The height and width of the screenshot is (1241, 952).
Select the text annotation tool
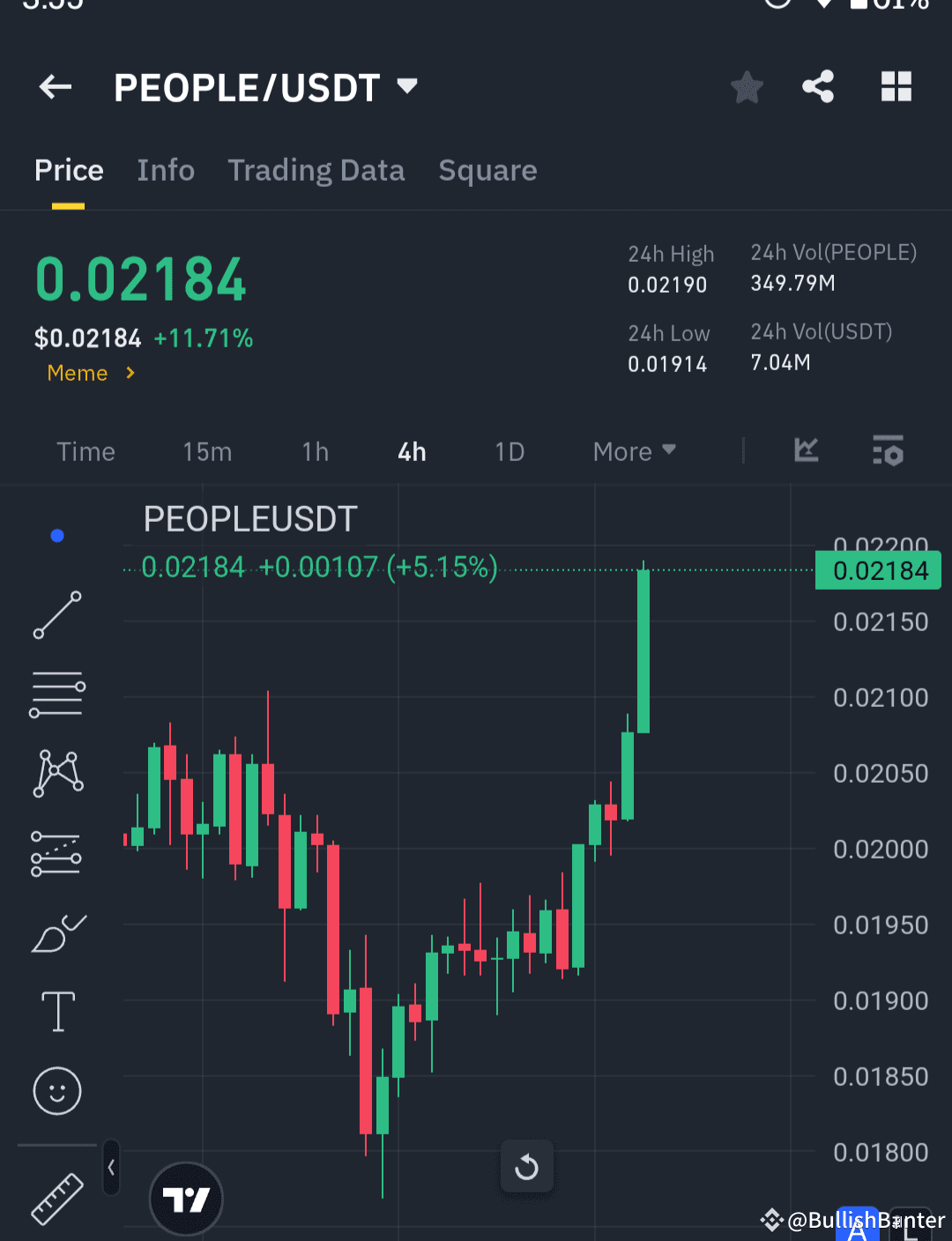56,1012
